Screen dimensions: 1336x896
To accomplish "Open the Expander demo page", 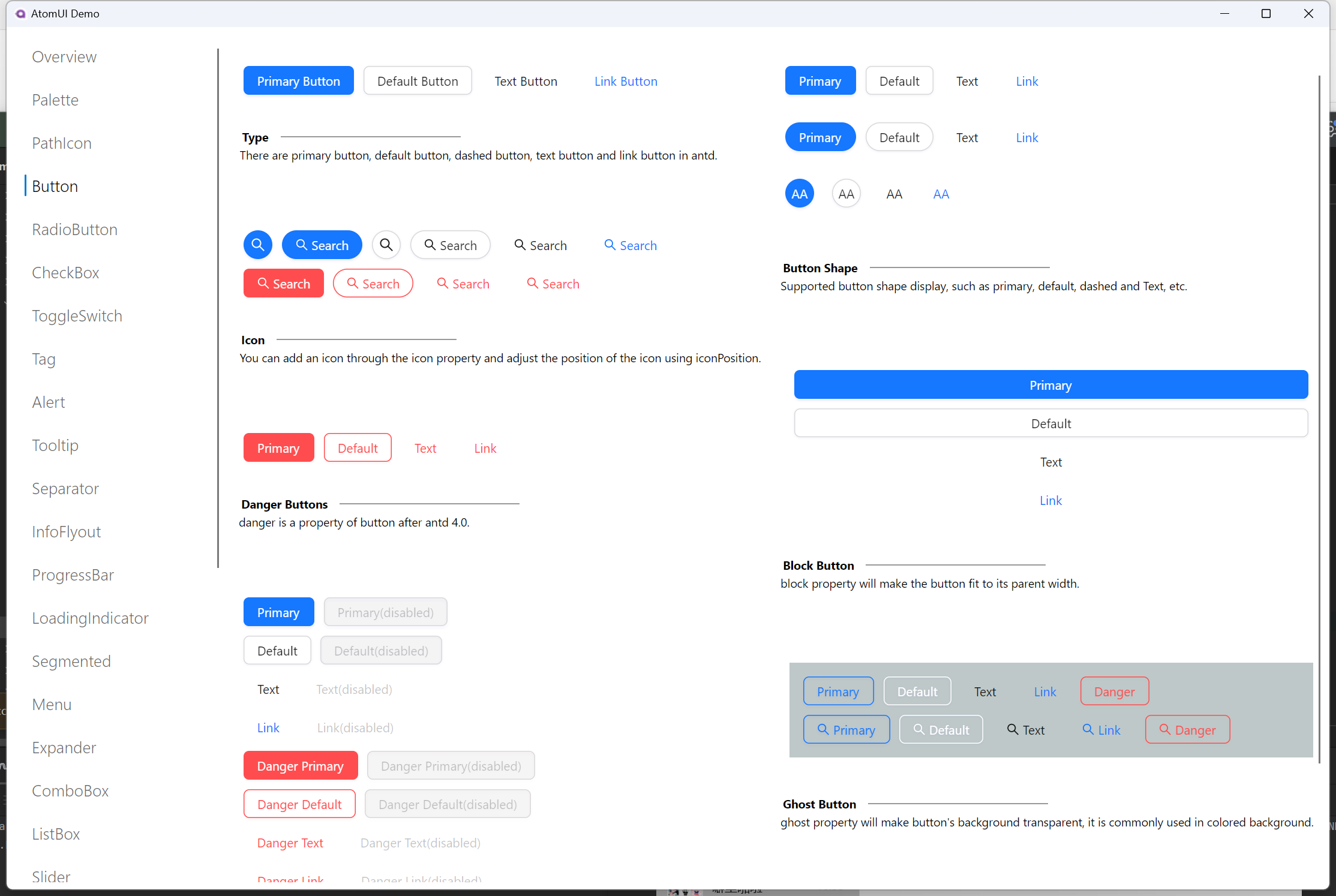I will [64, 747].
